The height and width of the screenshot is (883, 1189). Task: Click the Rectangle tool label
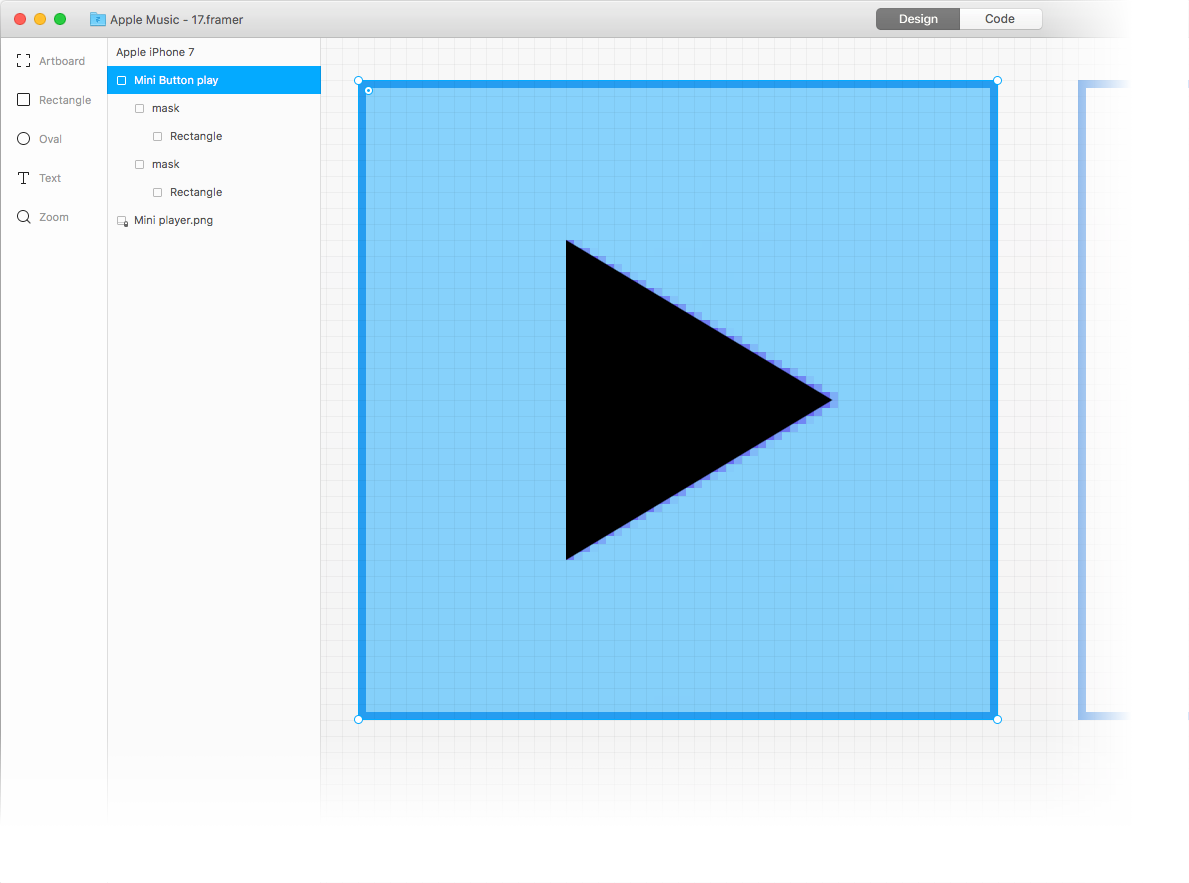click(65, 100)
